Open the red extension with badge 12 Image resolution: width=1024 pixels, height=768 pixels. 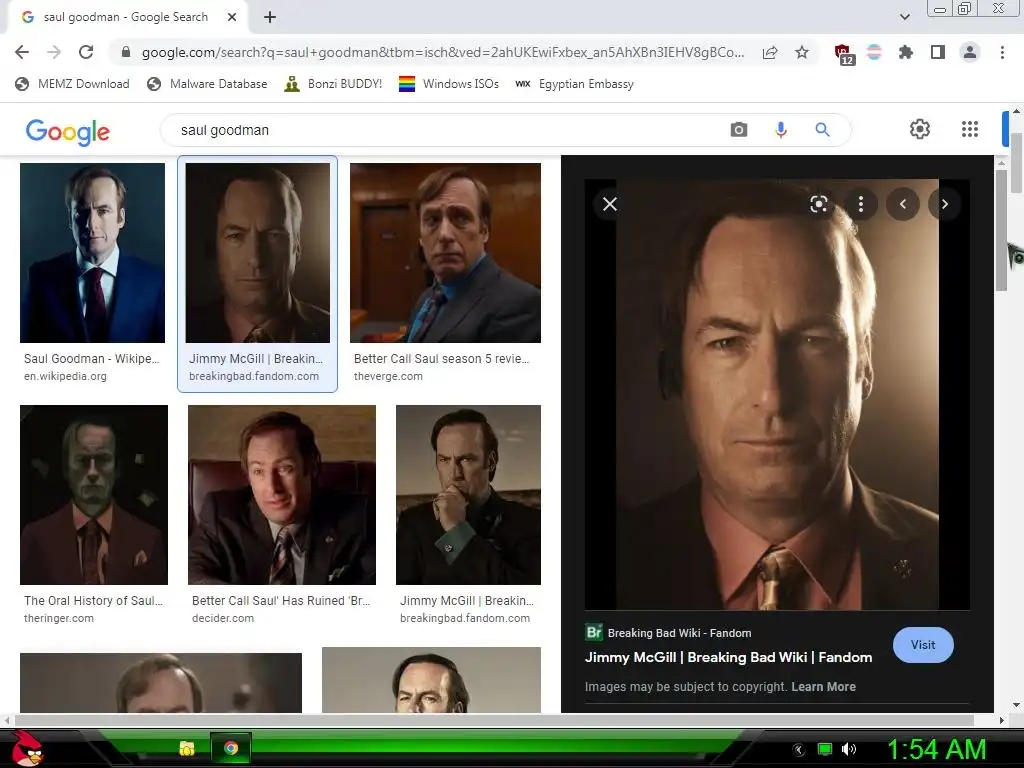(844, 54)
